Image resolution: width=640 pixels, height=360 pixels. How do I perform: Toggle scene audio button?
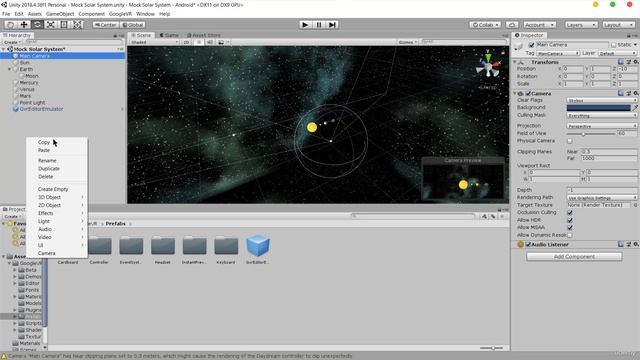pyautogui.click(x=209, y=42)
